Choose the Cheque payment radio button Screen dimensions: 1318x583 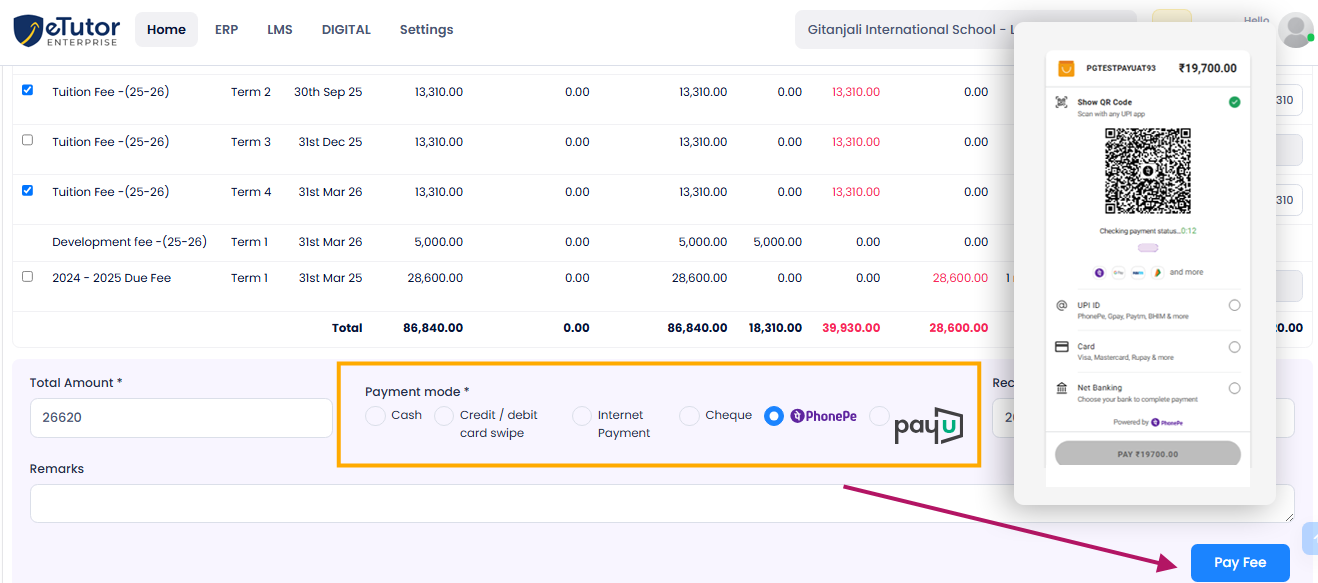[x=689, y=416]
